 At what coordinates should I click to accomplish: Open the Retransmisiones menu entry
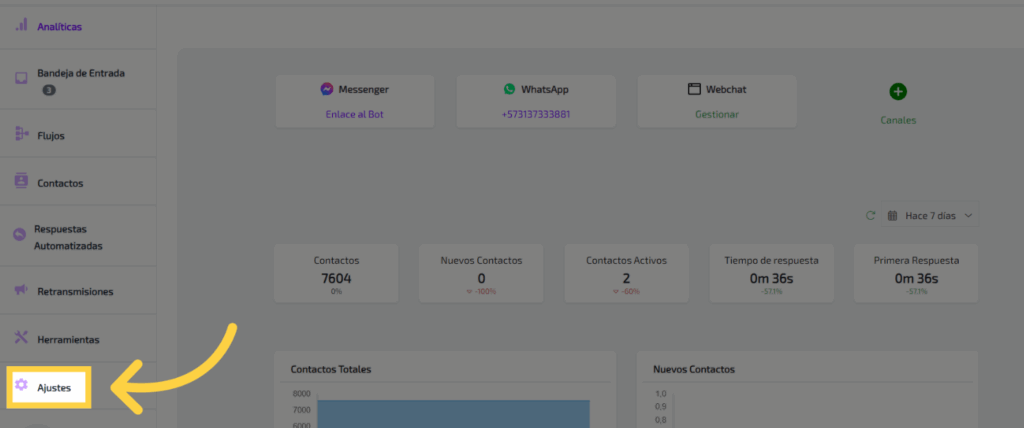[75, 292]
